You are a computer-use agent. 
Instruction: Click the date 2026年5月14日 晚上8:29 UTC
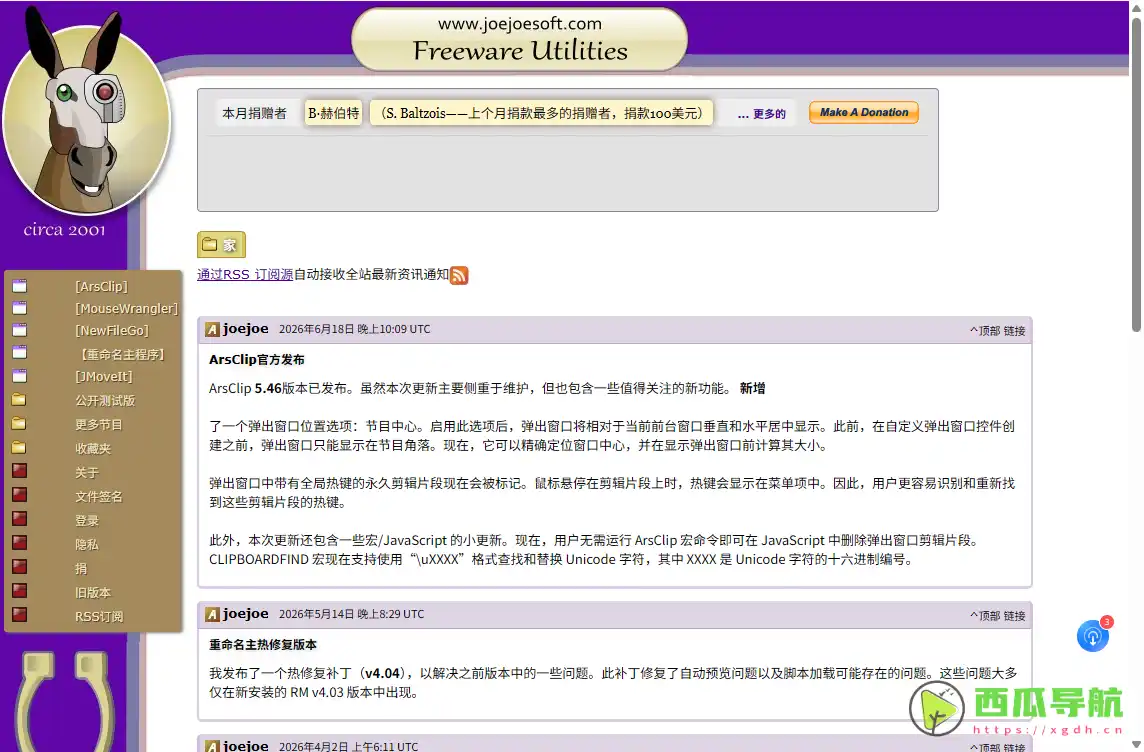351,614
